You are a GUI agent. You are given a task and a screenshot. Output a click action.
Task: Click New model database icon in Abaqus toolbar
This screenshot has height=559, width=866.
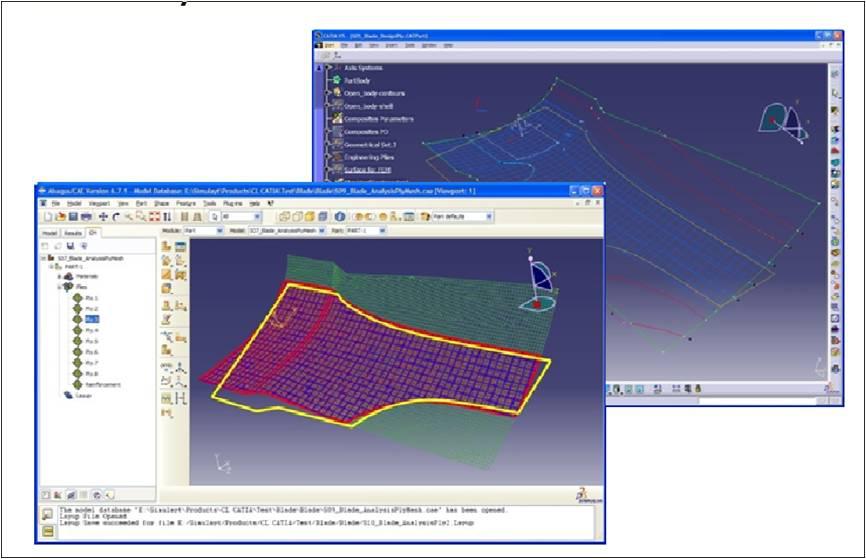tap(48, 217)
